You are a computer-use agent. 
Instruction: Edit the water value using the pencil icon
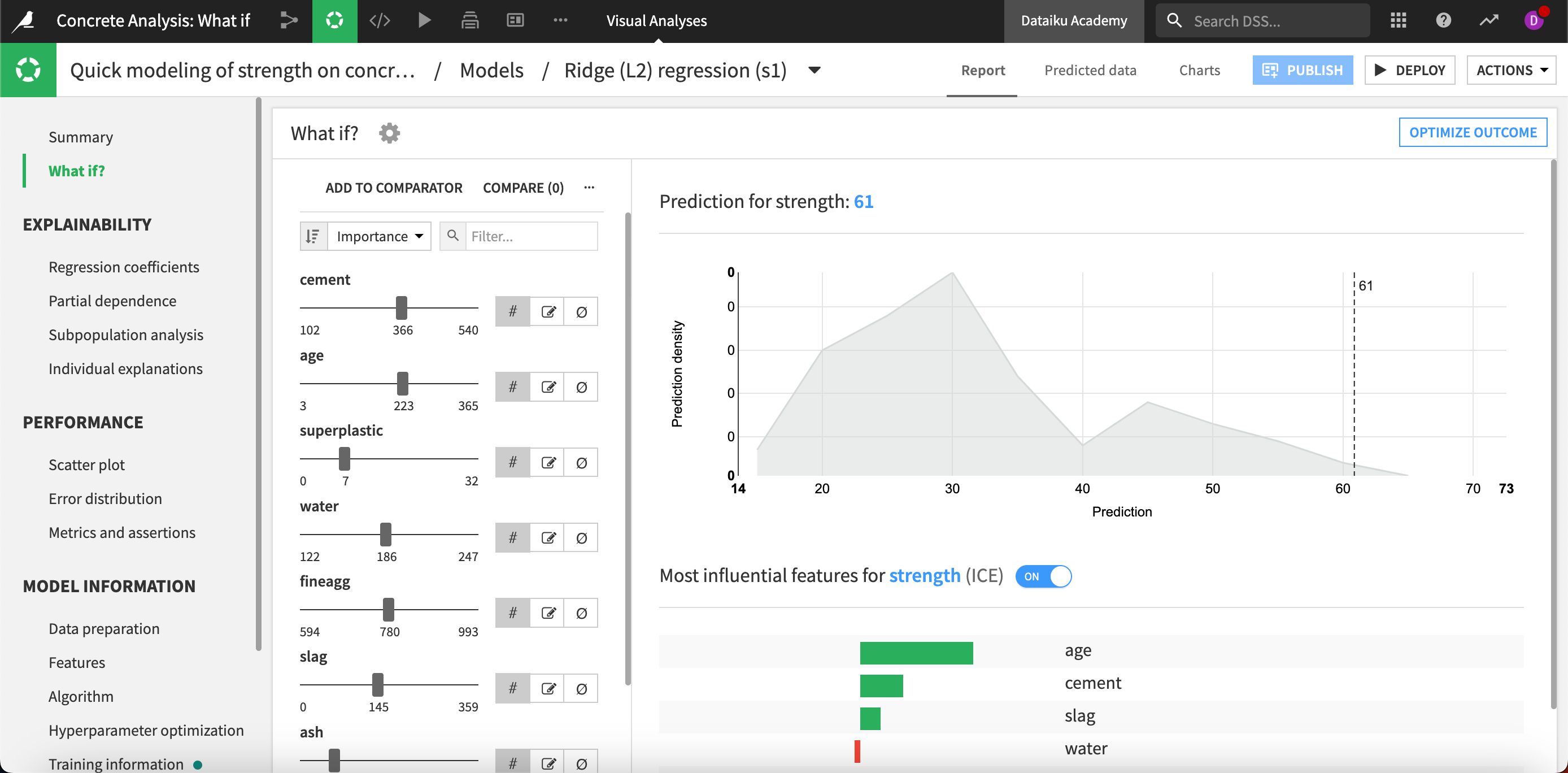[548, 537]
